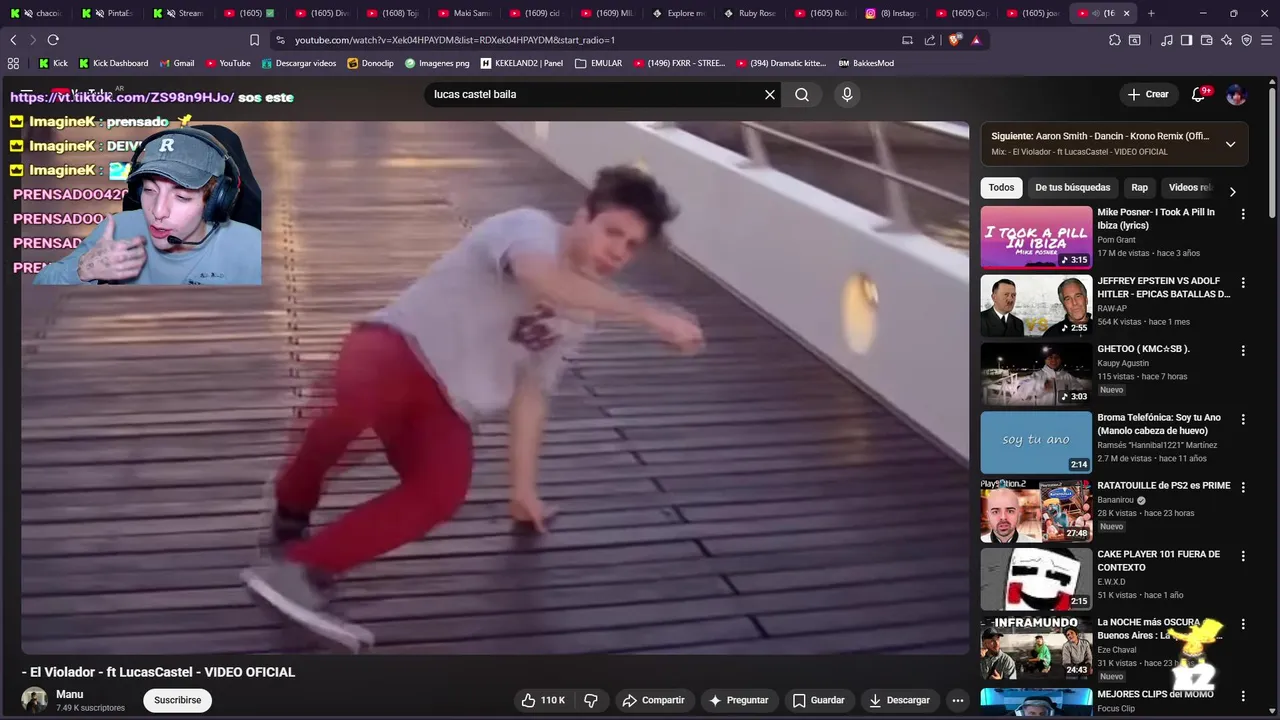Reload the page in browser toolbar

53,40
